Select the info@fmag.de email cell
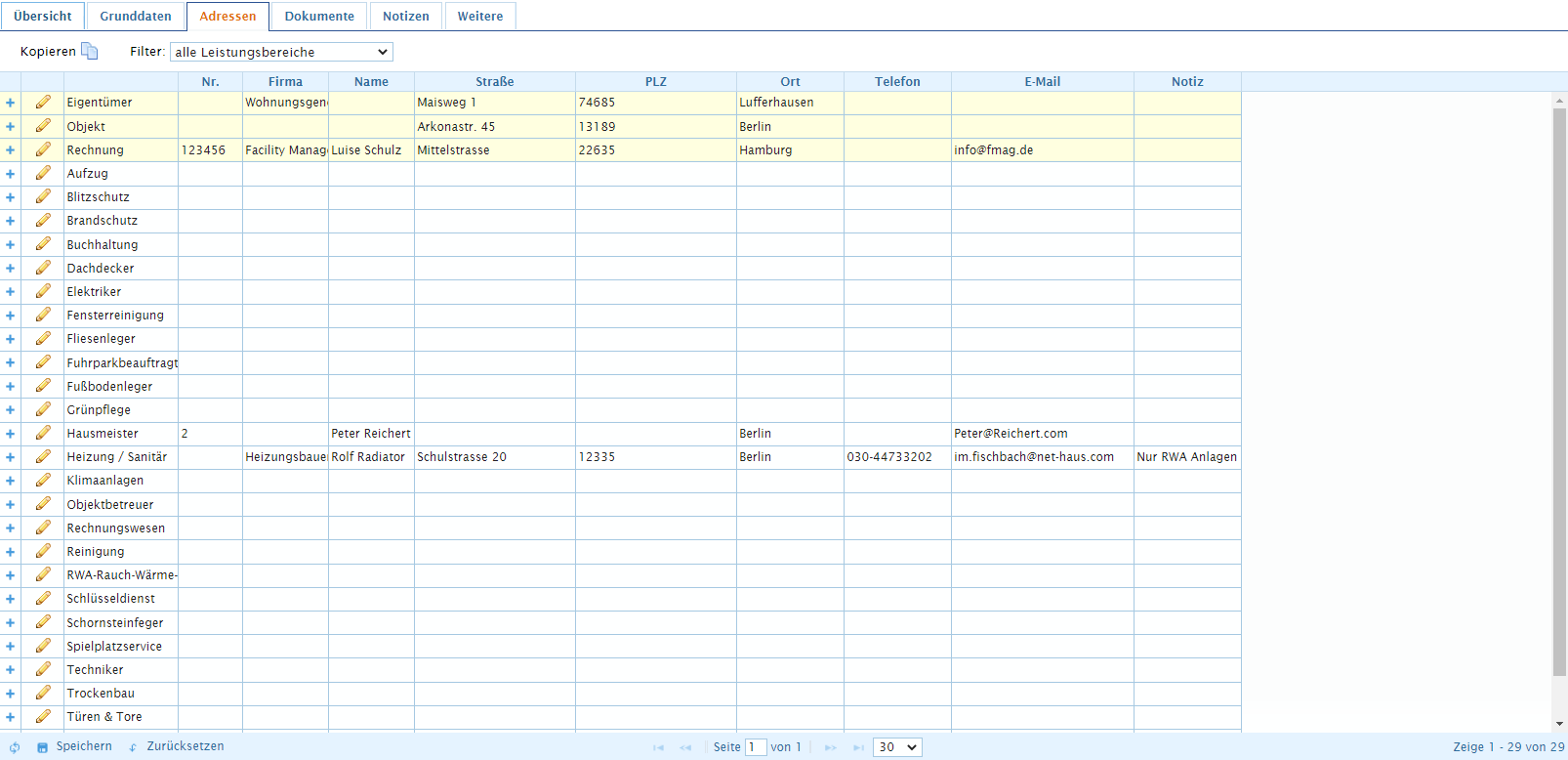The image size is (1568, 760). [x=1043, y=150]
